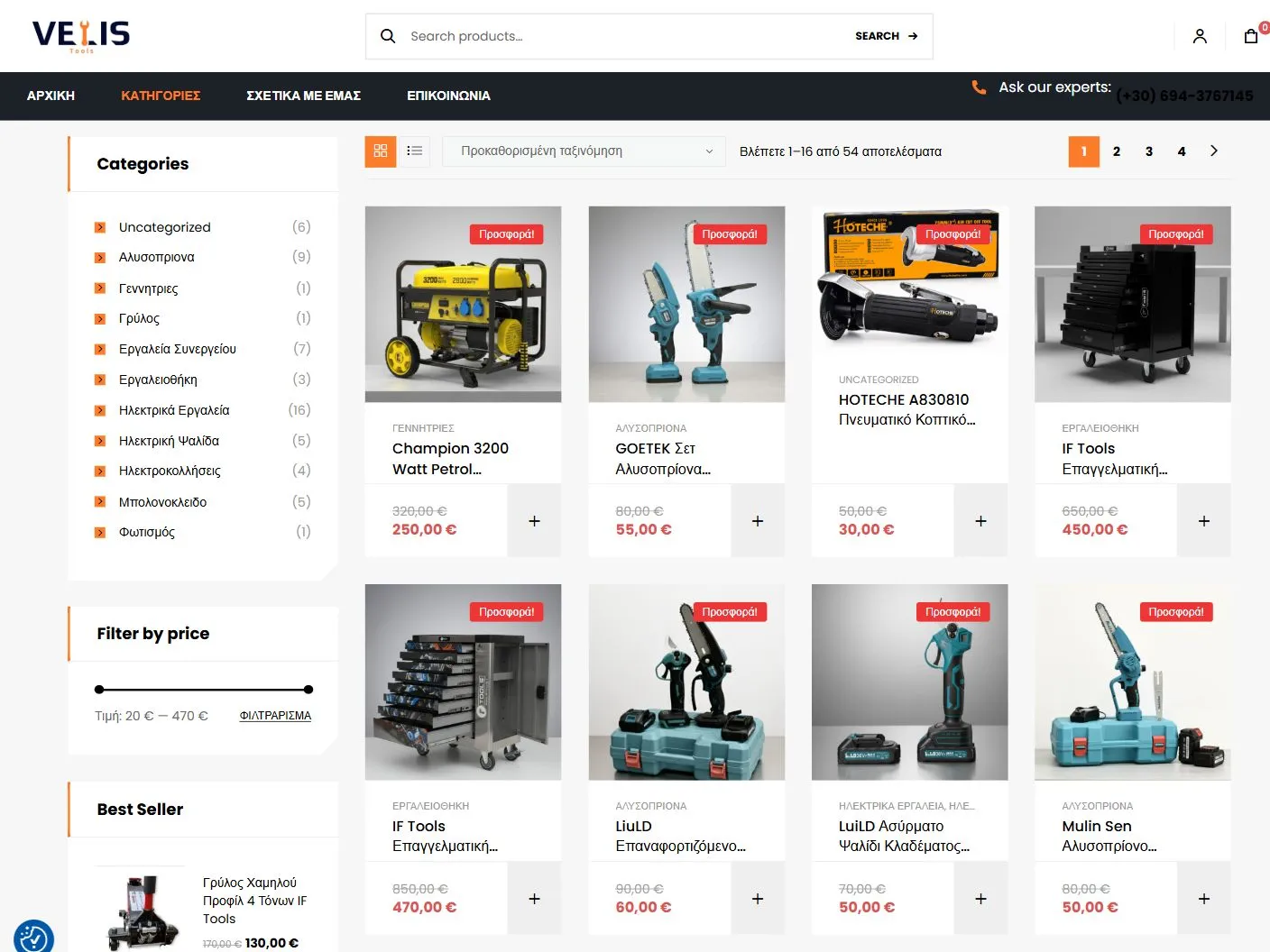The height and width of the screenshot is (952, 1270).
Task: Click the Search products input field
Action: click(622, 36)
